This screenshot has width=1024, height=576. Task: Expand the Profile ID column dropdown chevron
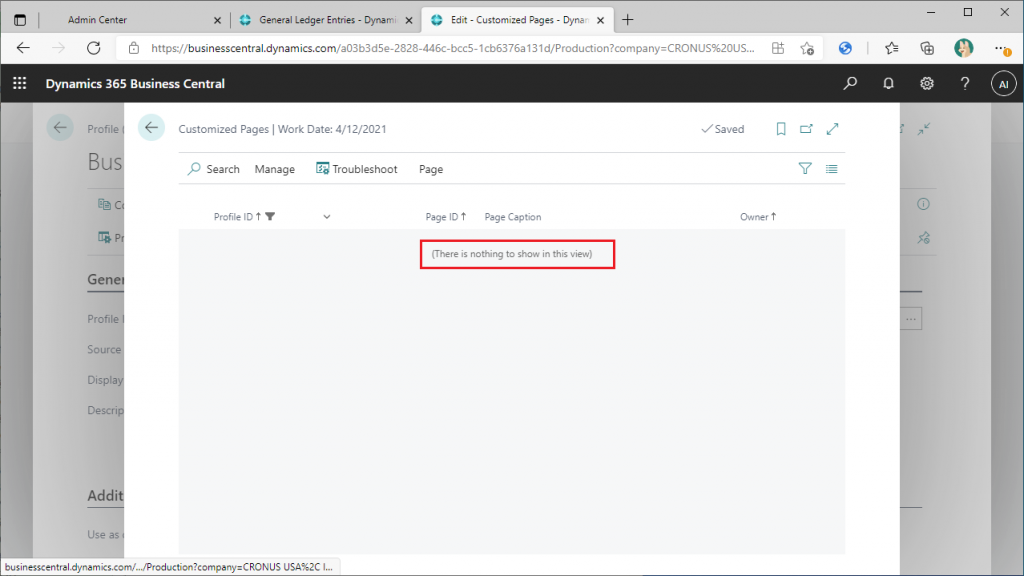326,217
